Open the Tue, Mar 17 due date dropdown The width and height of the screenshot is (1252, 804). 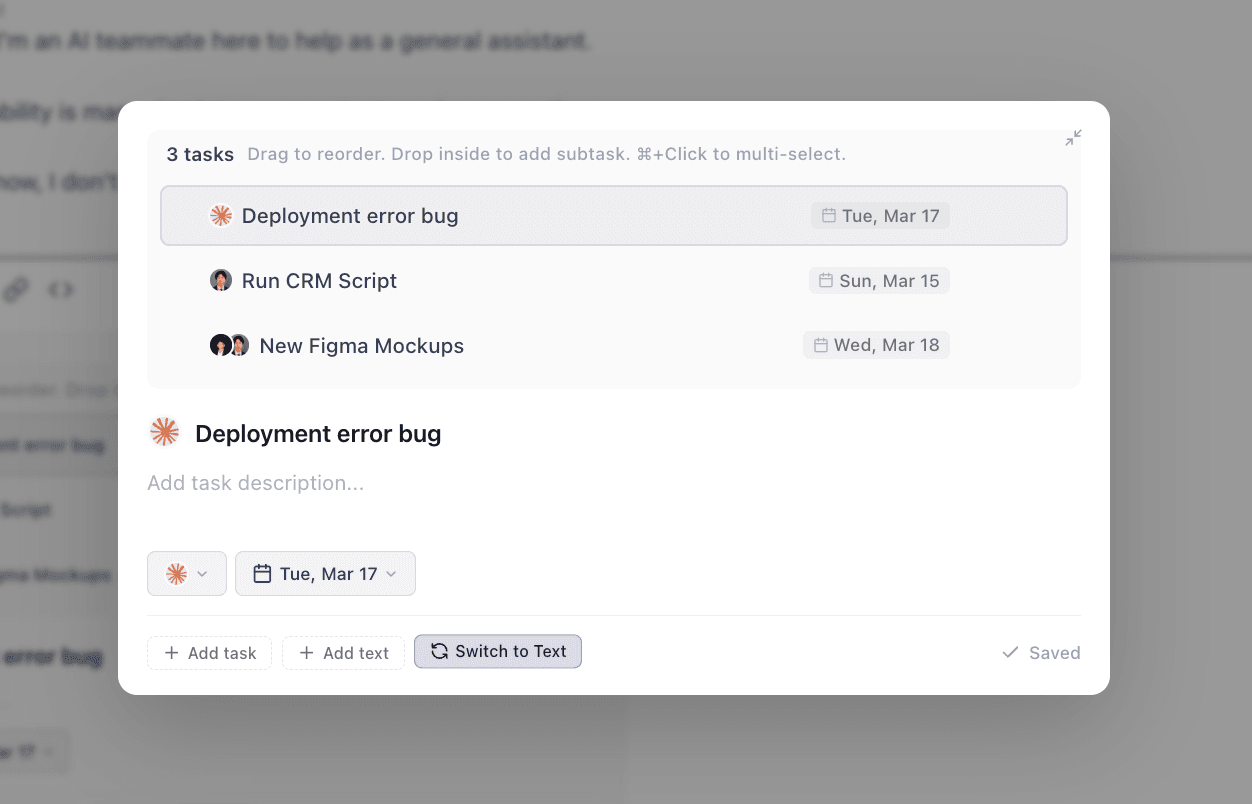tap(325, 574)
